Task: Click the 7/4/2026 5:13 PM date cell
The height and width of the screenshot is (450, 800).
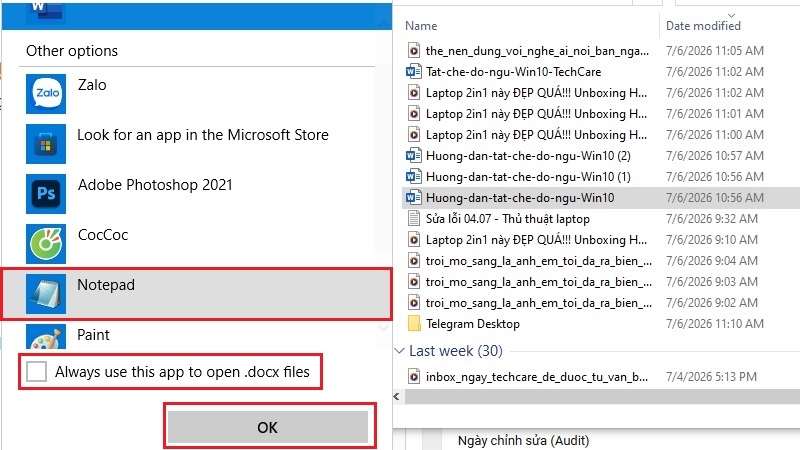Action: 711,377
